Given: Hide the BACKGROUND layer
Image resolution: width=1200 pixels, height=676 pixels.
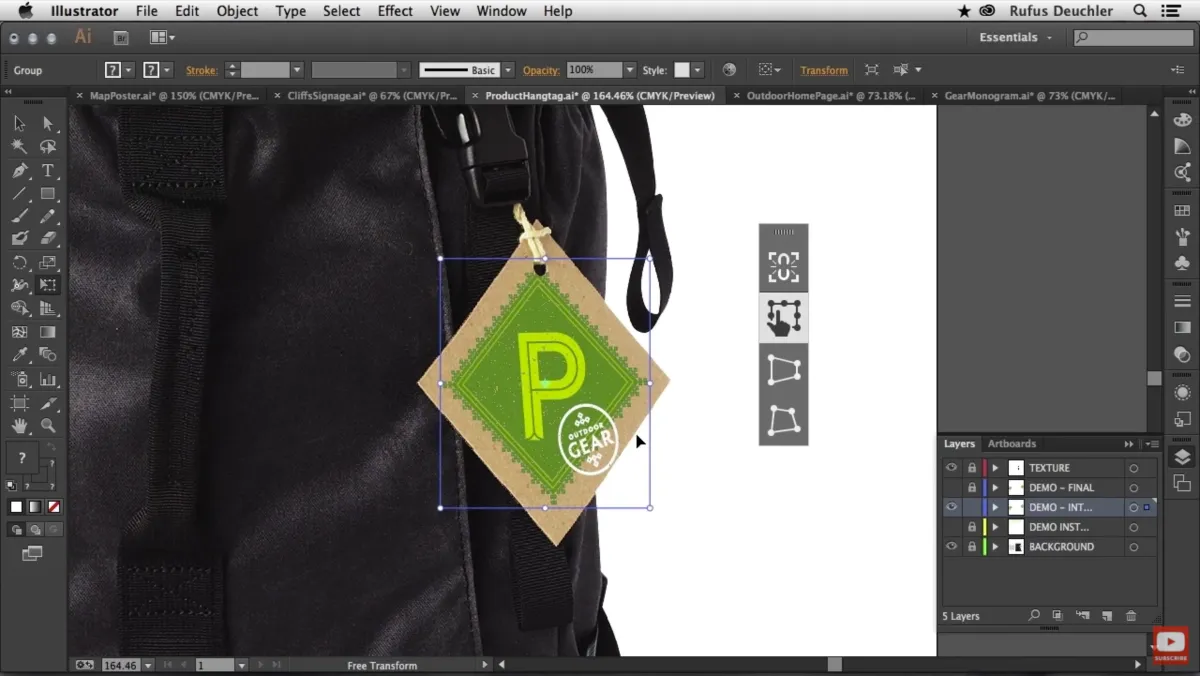Looking at the screenshot, I should (x=951, y=547).
